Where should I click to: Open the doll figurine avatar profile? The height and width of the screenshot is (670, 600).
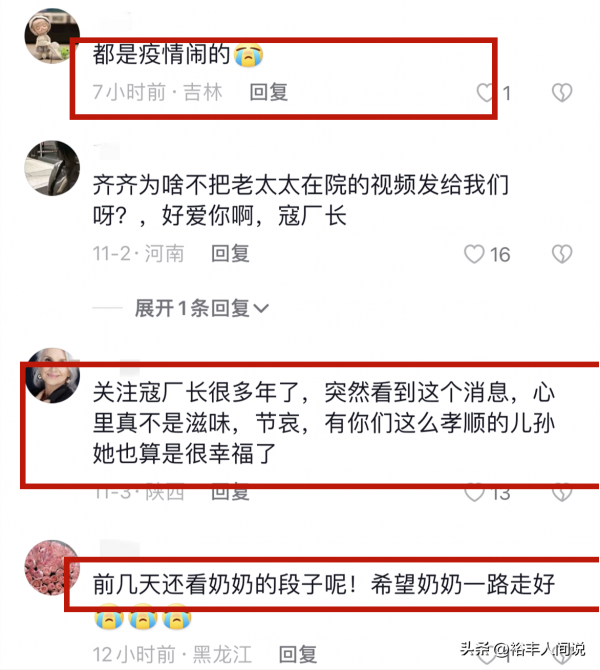[x=52, y=35]
